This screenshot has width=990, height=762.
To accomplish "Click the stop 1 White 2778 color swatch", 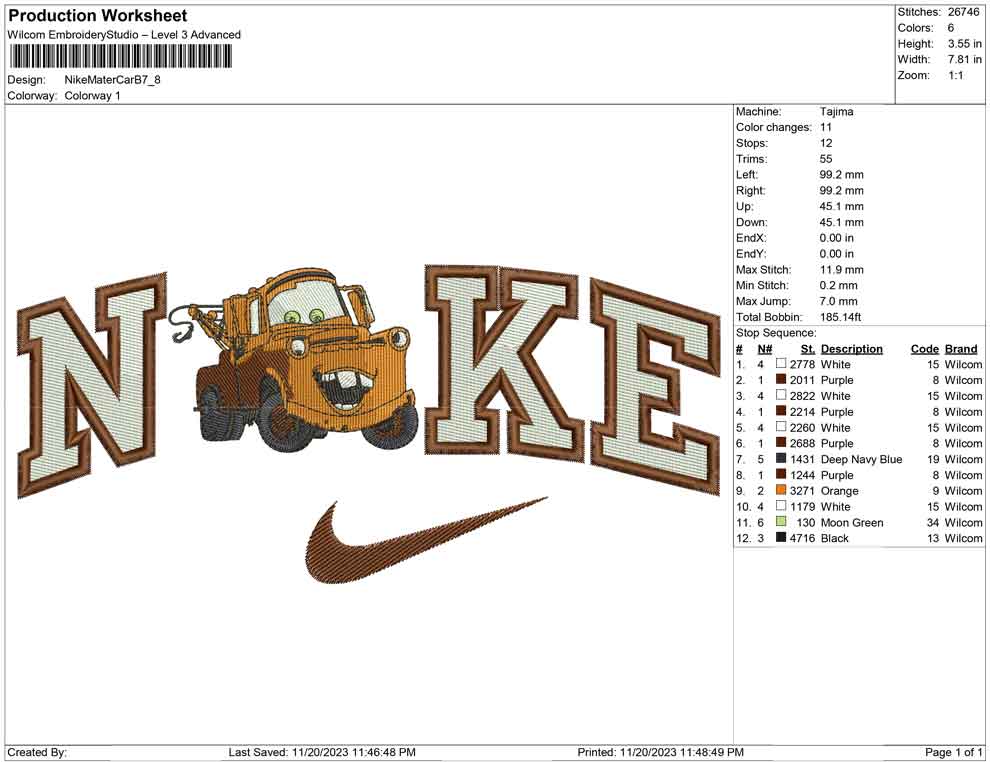I will click(x=781, y=364).
